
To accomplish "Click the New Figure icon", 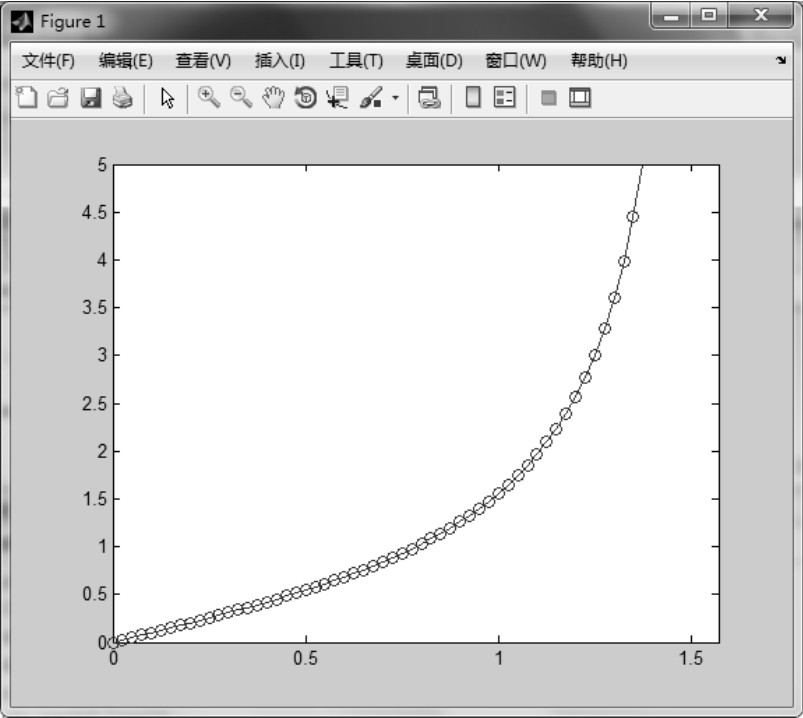I will [x=27, y=98].
